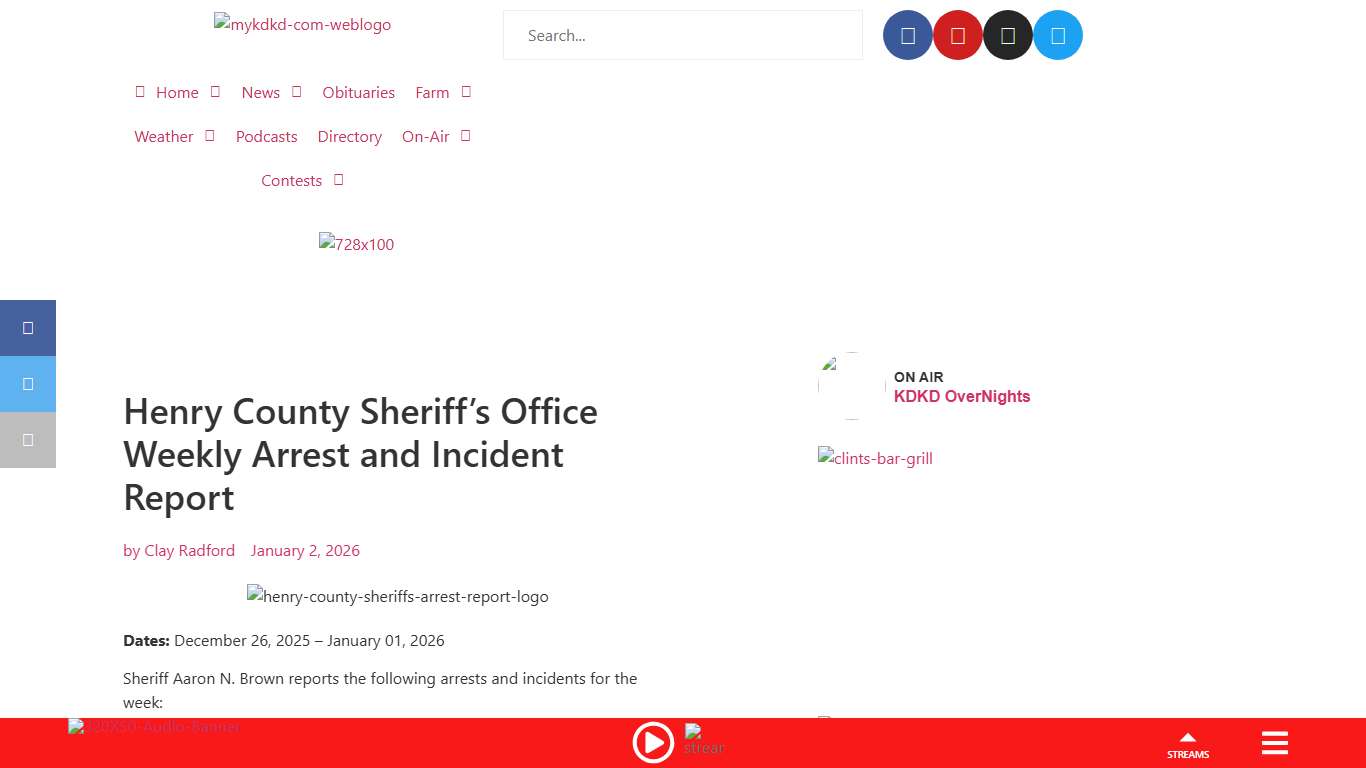
Task: Expand the News dropdown menu
Action: [260, 92]
